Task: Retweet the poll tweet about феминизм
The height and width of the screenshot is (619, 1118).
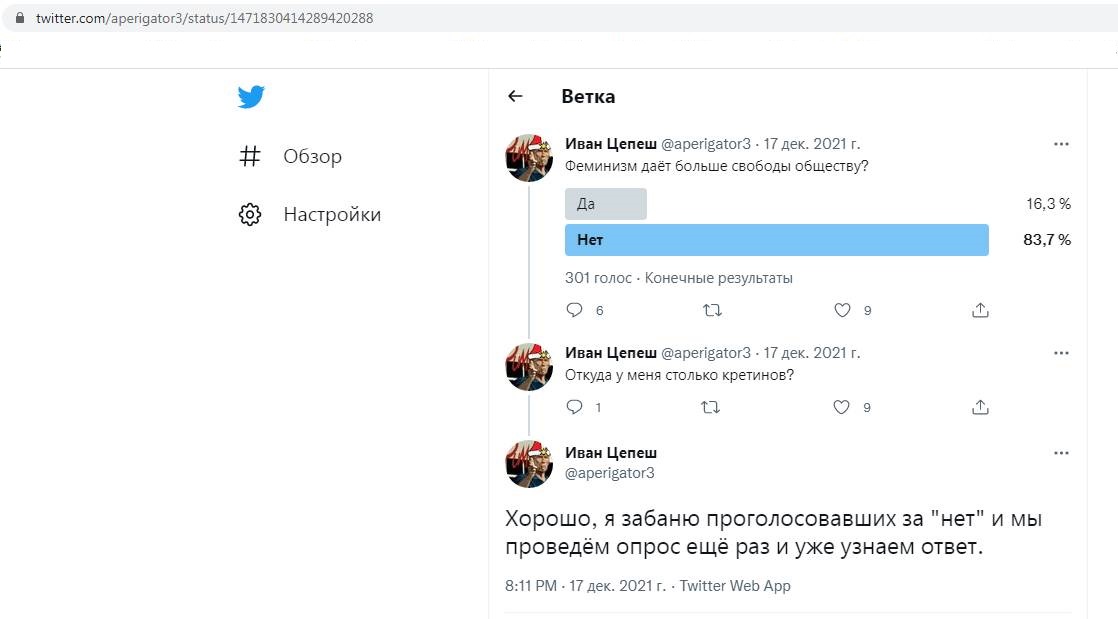Action: [x=712, y=310]
